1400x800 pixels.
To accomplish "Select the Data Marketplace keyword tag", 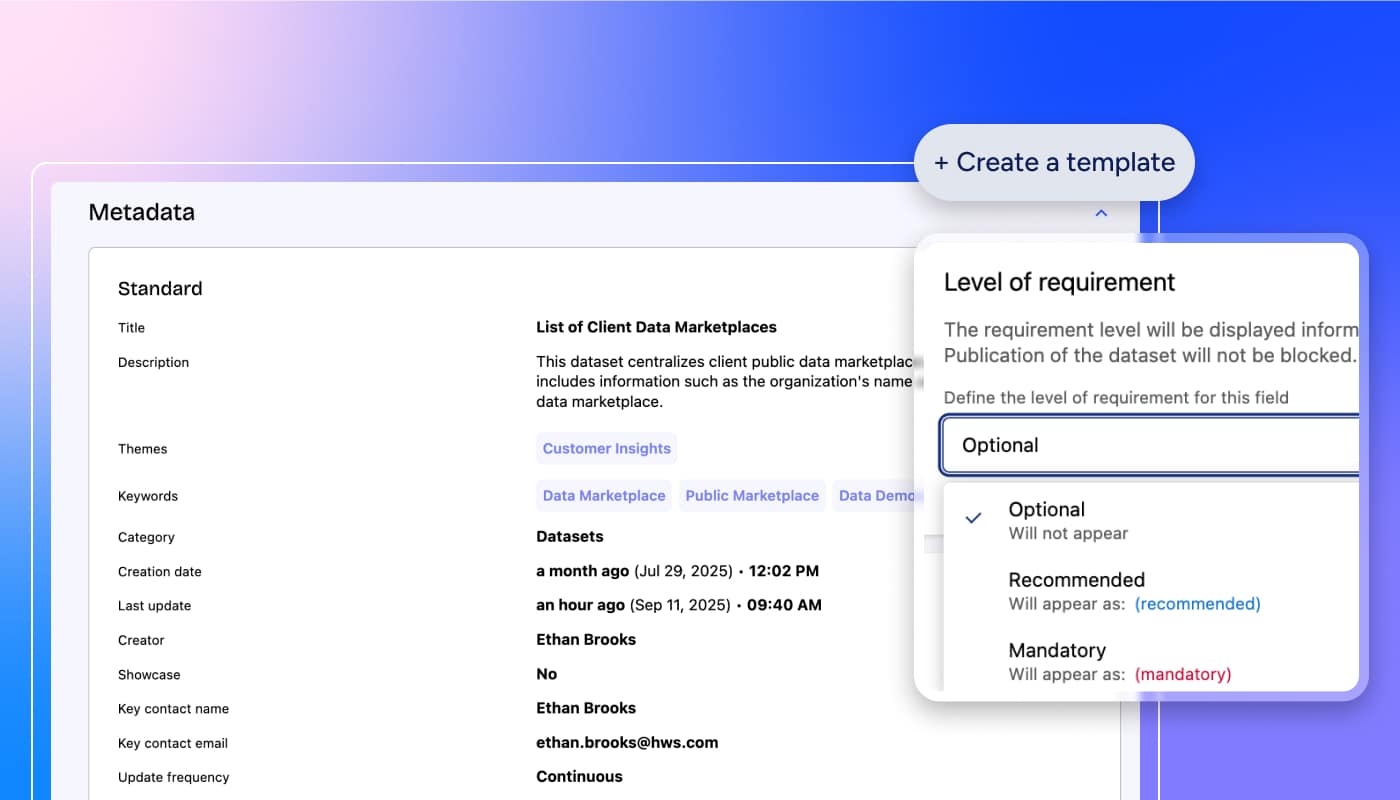I will coord(604,496).
